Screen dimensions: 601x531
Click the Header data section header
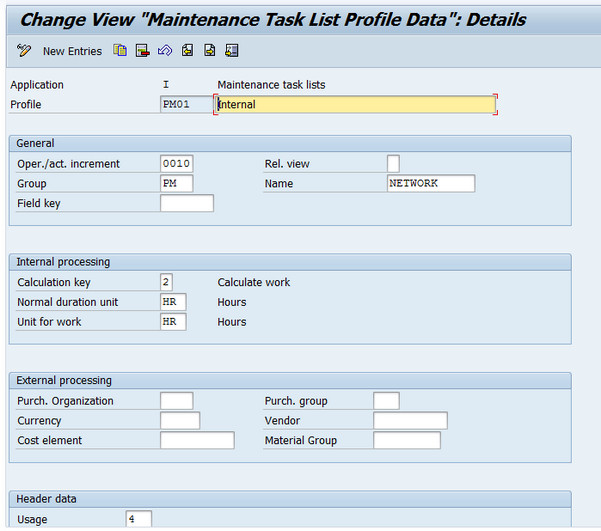tap(290, 499)
